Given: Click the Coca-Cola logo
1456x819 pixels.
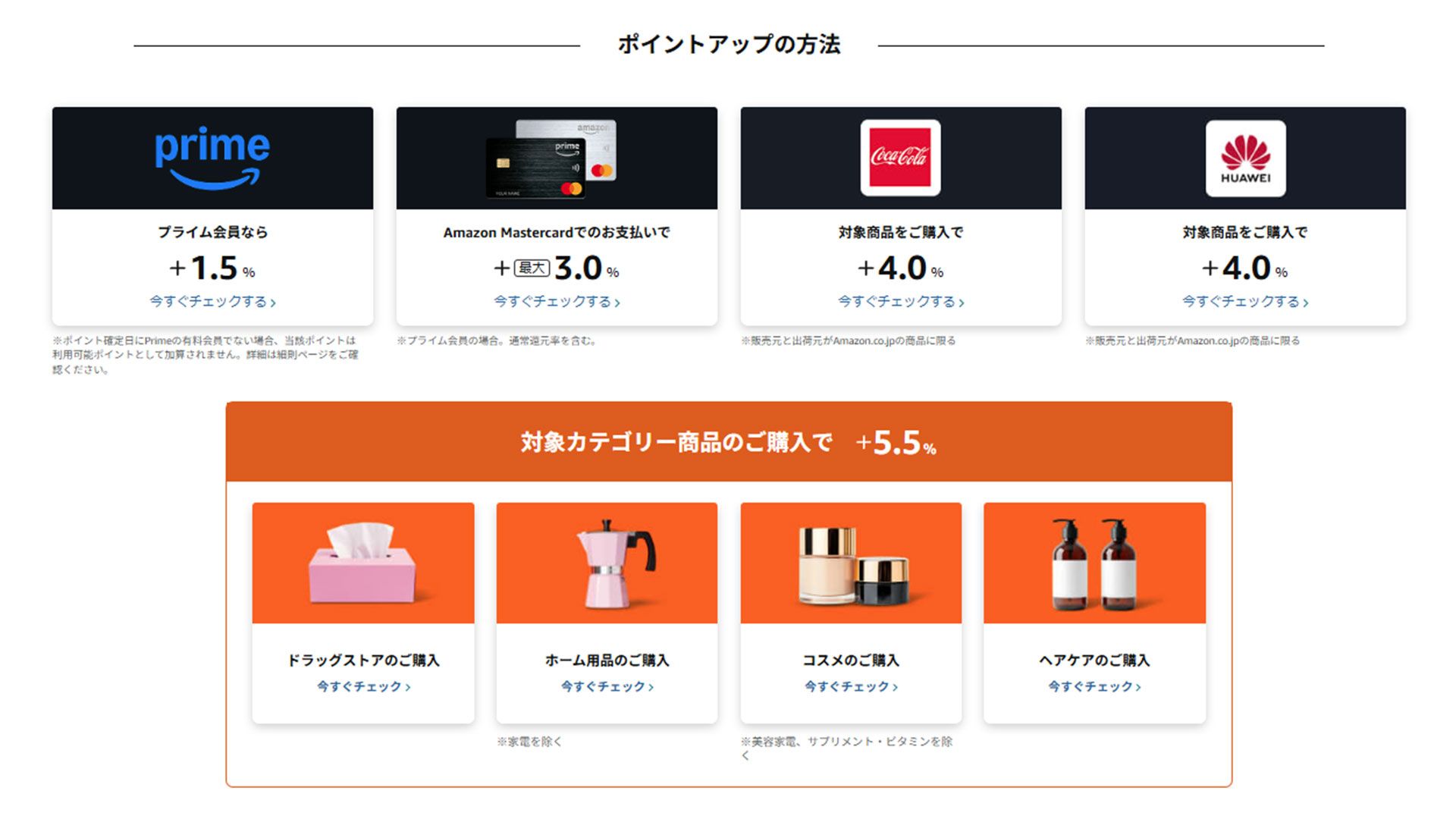Looking at the screenshot, I should (x=900, y=158).
